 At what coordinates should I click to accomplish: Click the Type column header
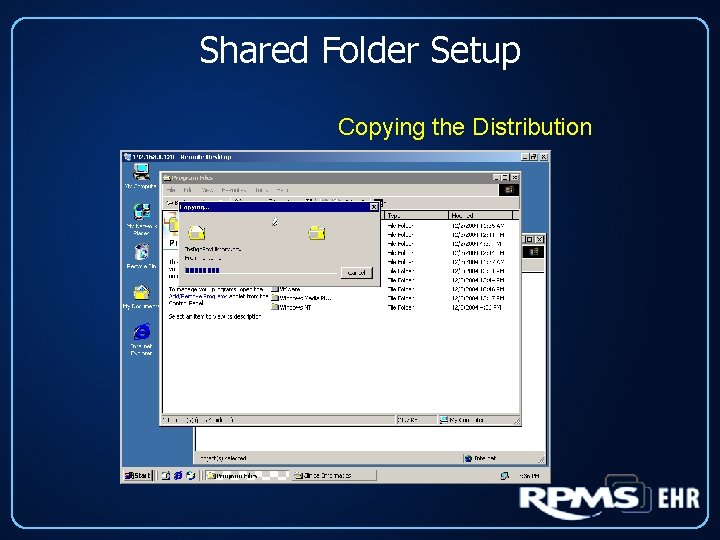416,215
